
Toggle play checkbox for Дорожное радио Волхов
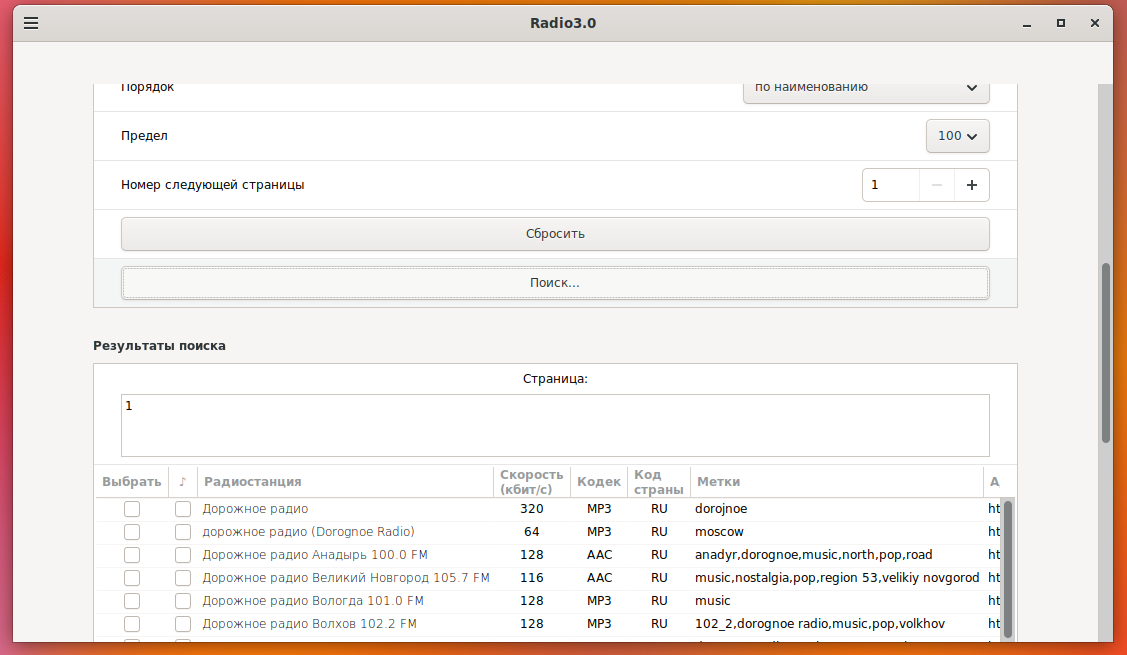[x=183, y=624]
